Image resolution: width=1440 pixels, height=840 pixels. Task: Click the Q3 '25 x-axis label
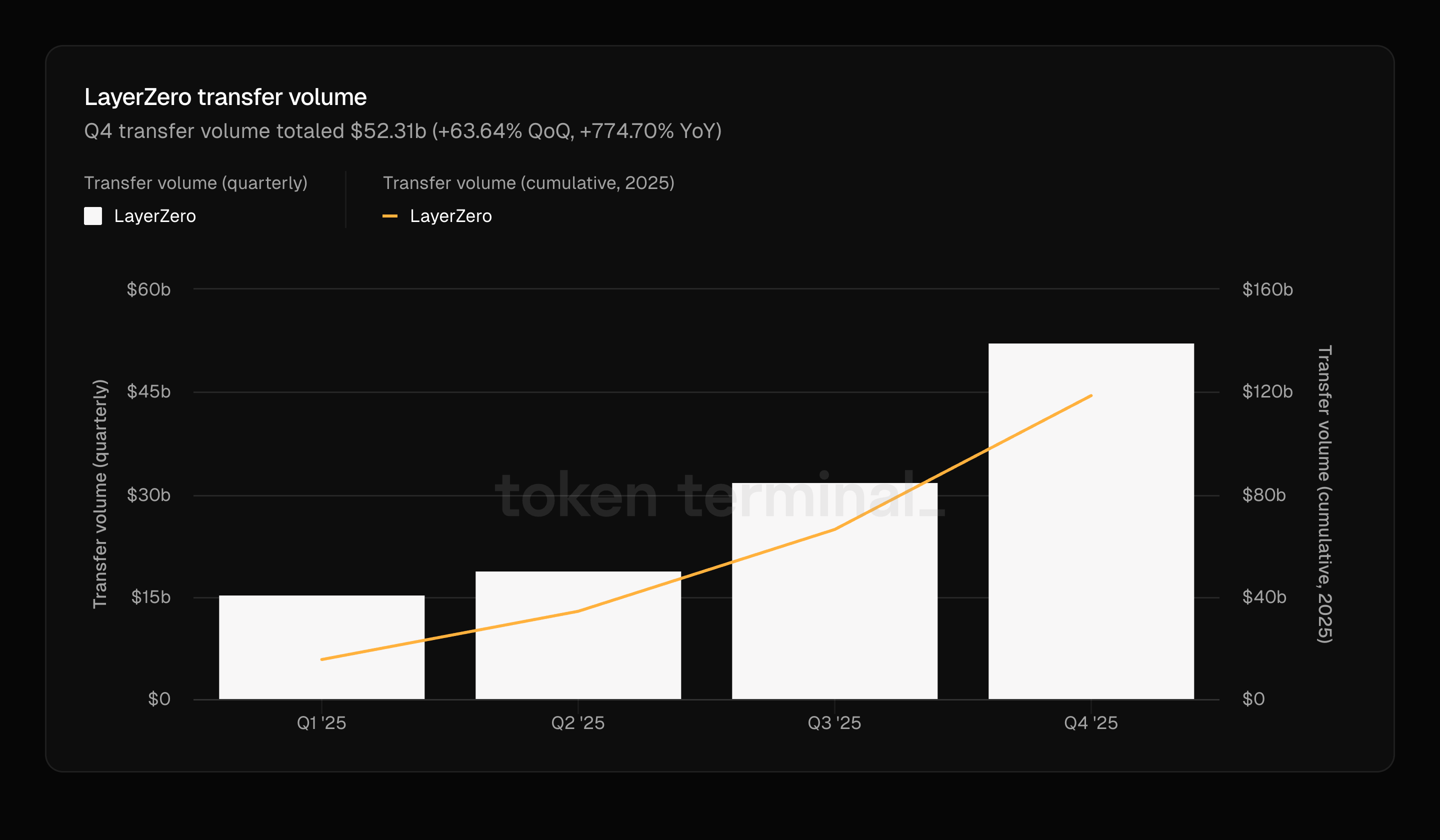[x=834, y=723]
